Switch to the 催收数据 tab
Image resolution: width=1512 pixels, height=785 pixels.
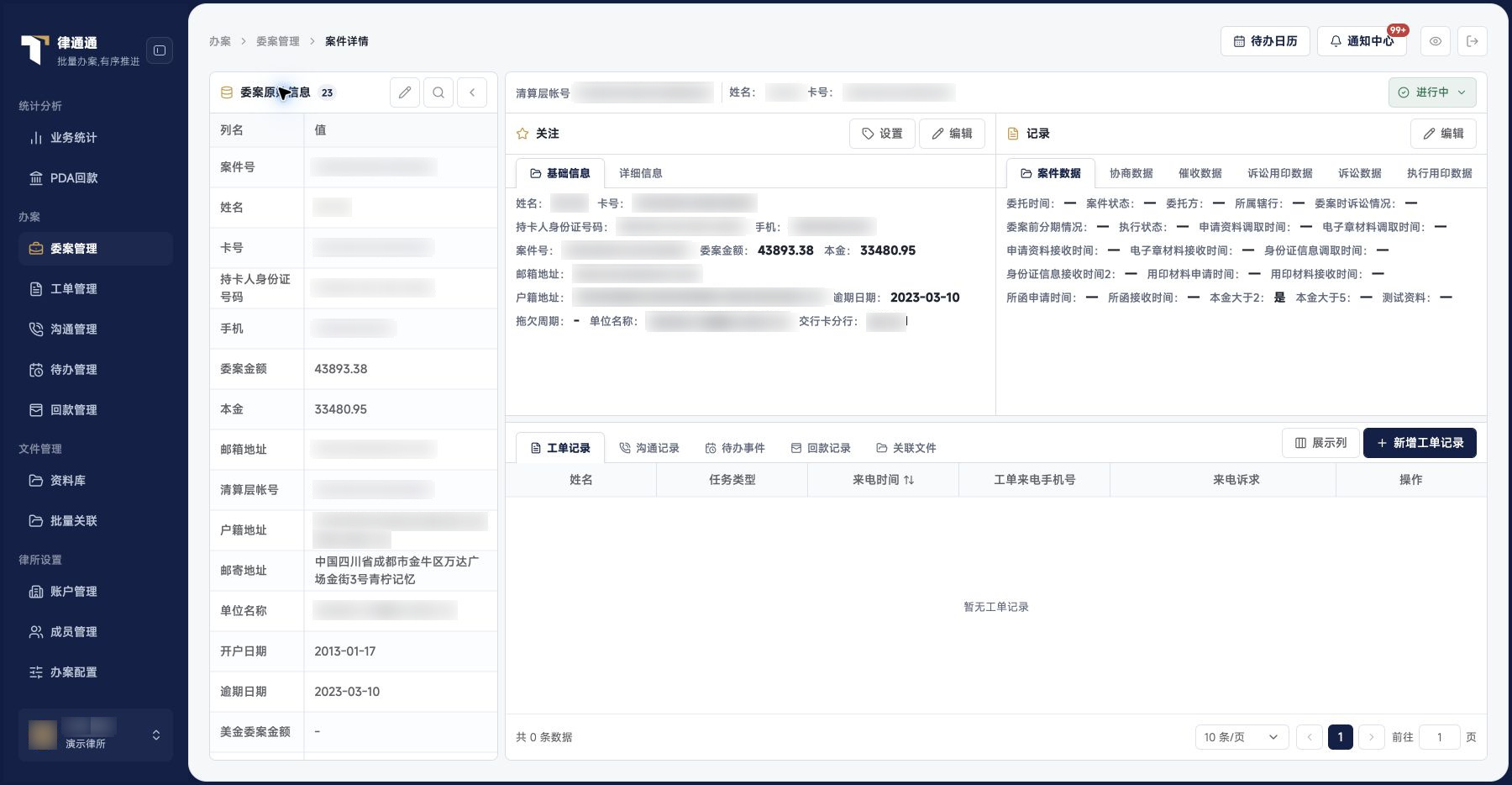1200,173
